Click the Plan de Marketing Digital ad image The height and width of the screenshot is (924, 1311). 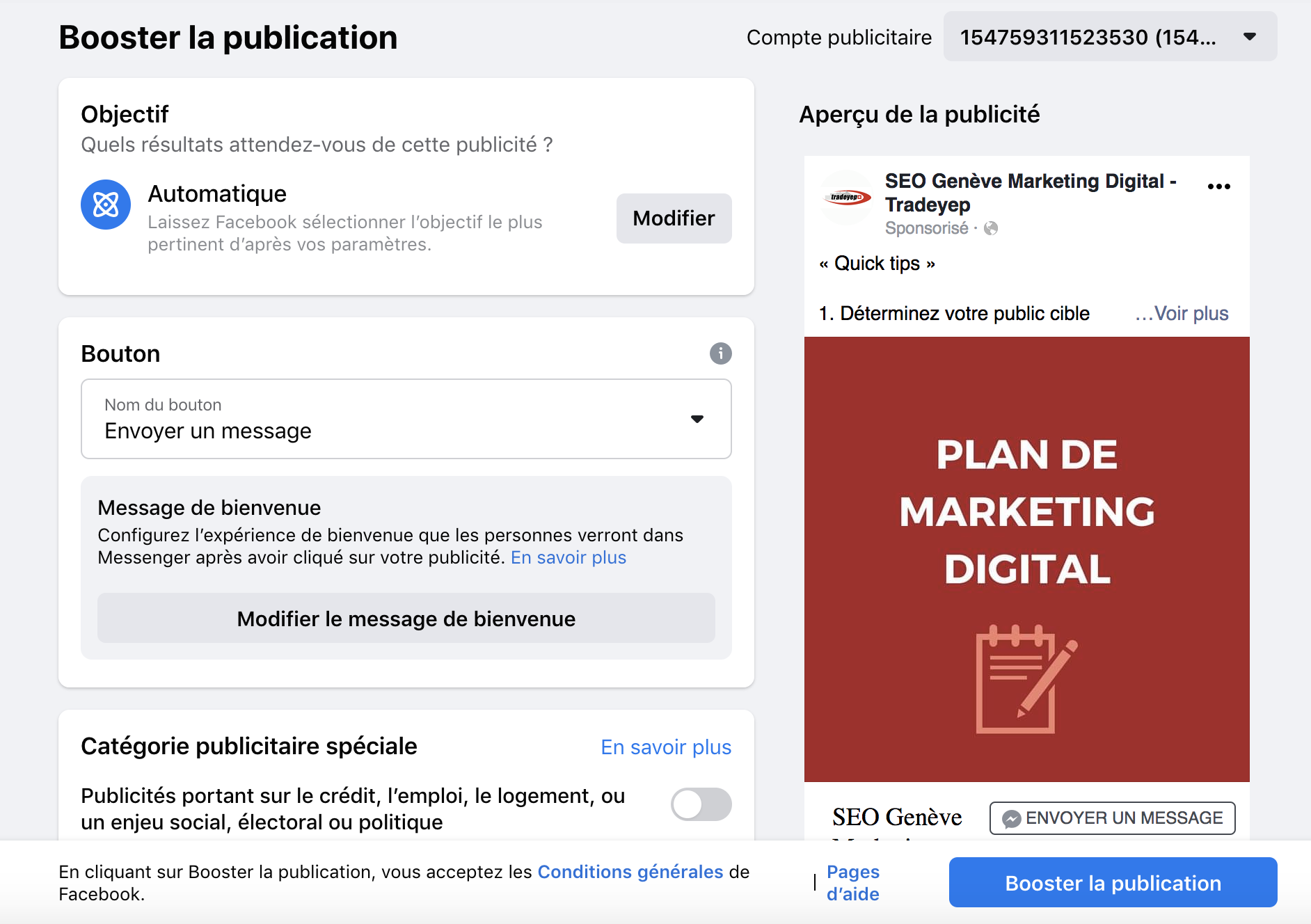pos(1026,559)
